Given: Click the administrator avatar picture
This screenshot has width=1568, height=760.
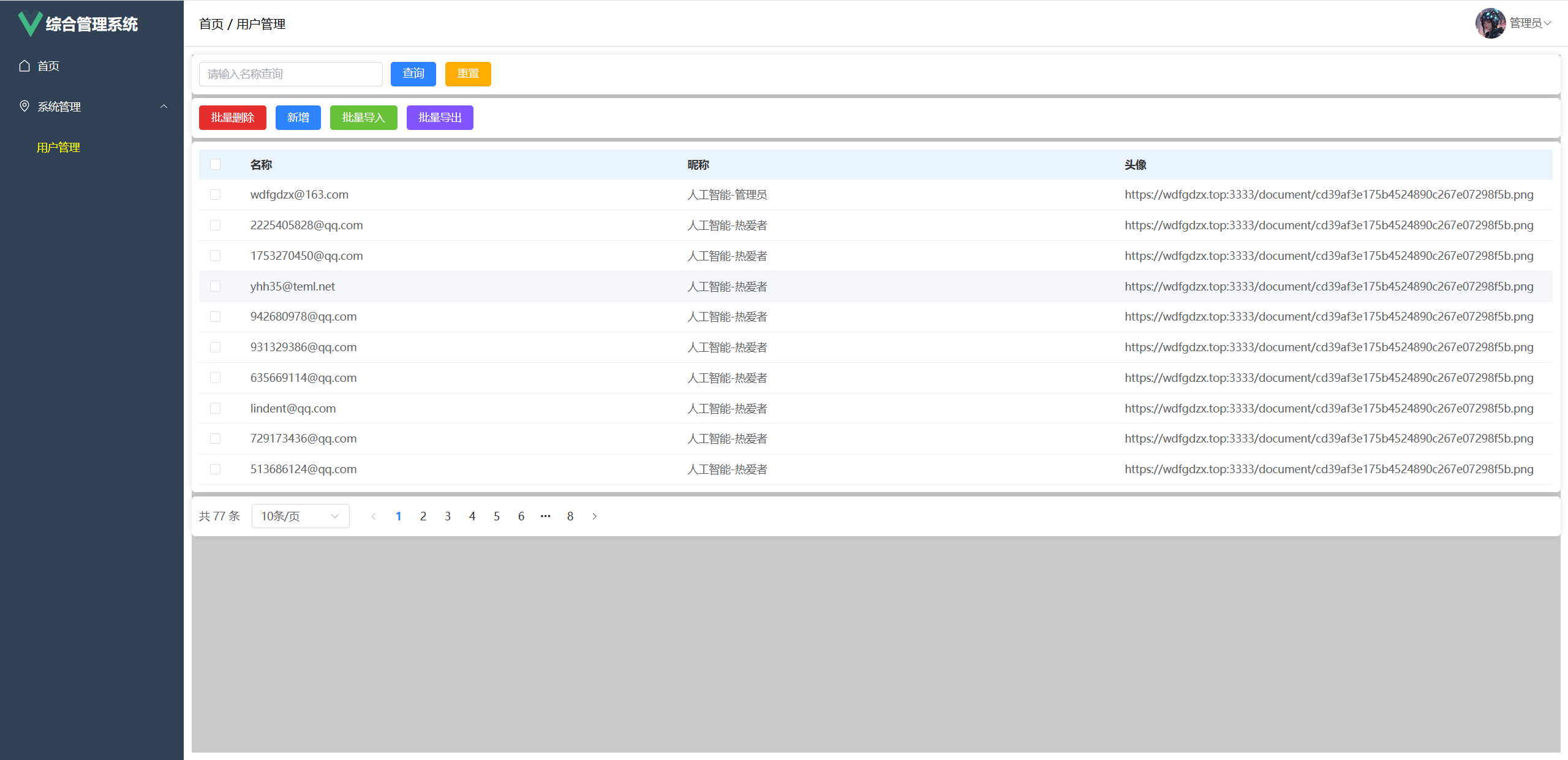Looking at the screenshot, I should click(1490, 23).
